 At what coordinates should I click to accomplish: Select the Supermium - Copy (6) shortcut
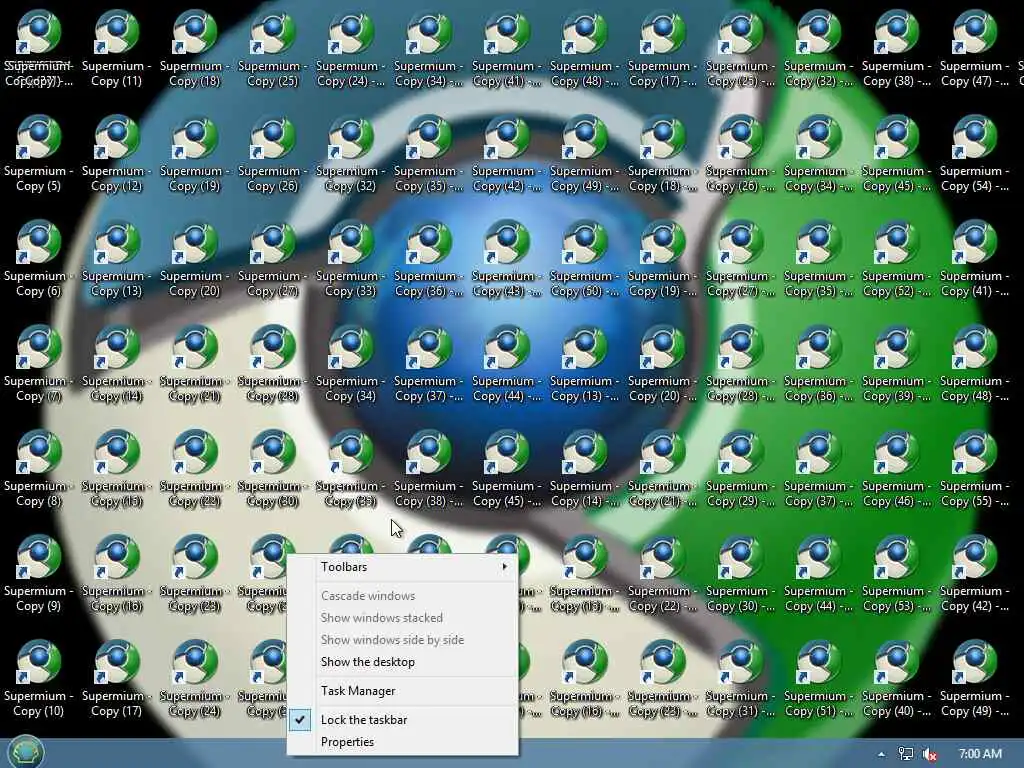click(x=39, y=259)
